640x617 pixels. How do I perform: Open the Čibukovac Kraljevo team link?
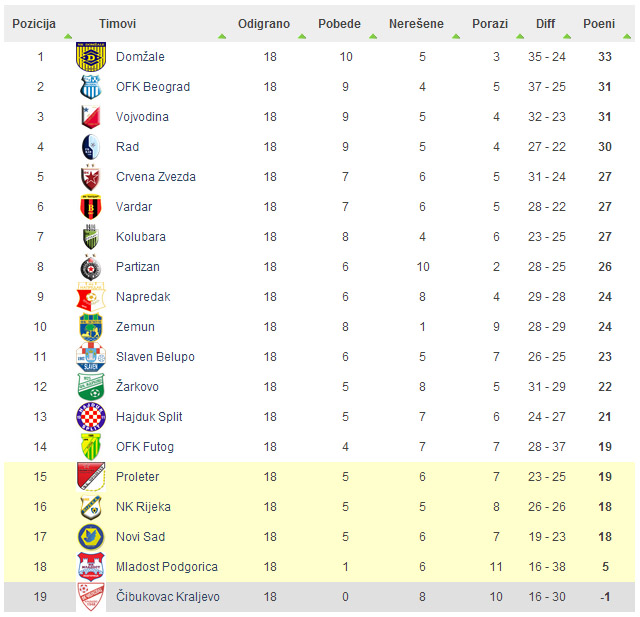168,597
